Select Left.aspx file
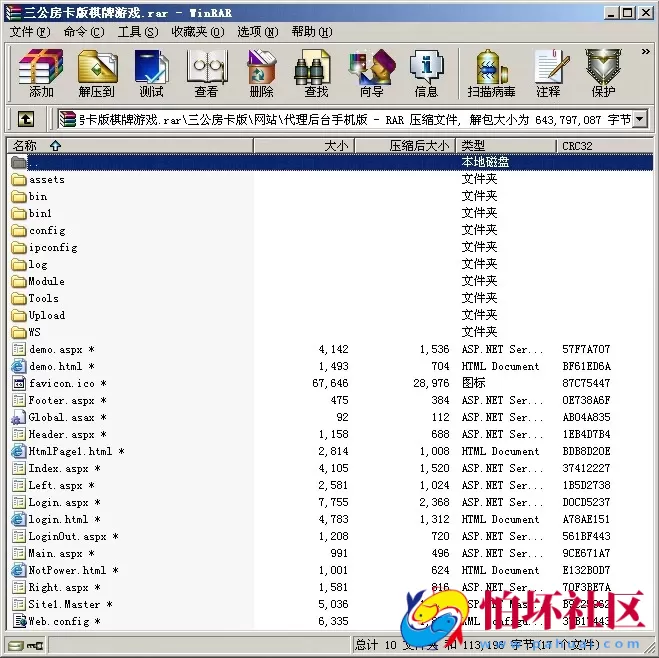659x658 pixels. (x=53, y=485)
